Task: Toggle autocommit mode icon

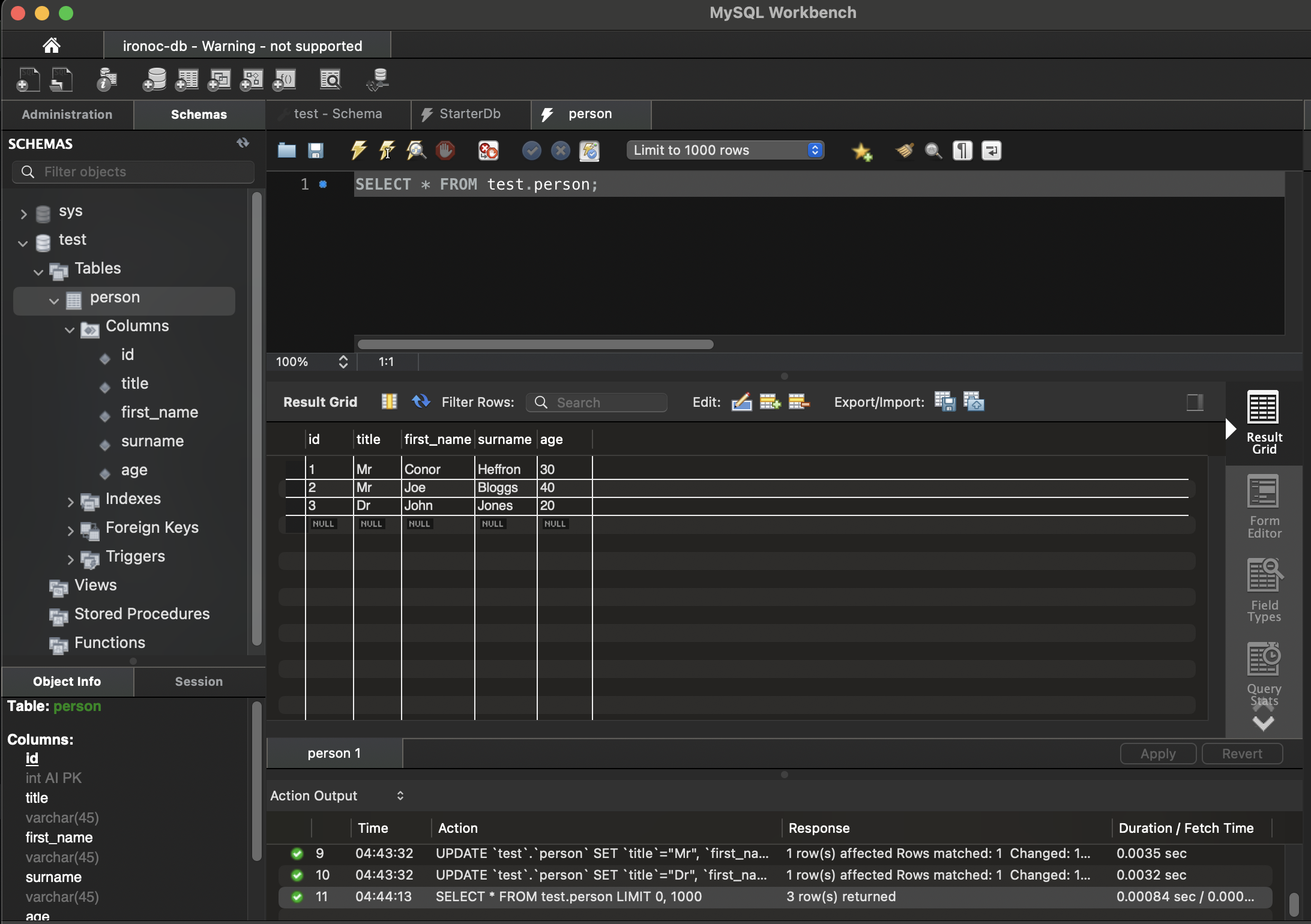Action: 589,150
